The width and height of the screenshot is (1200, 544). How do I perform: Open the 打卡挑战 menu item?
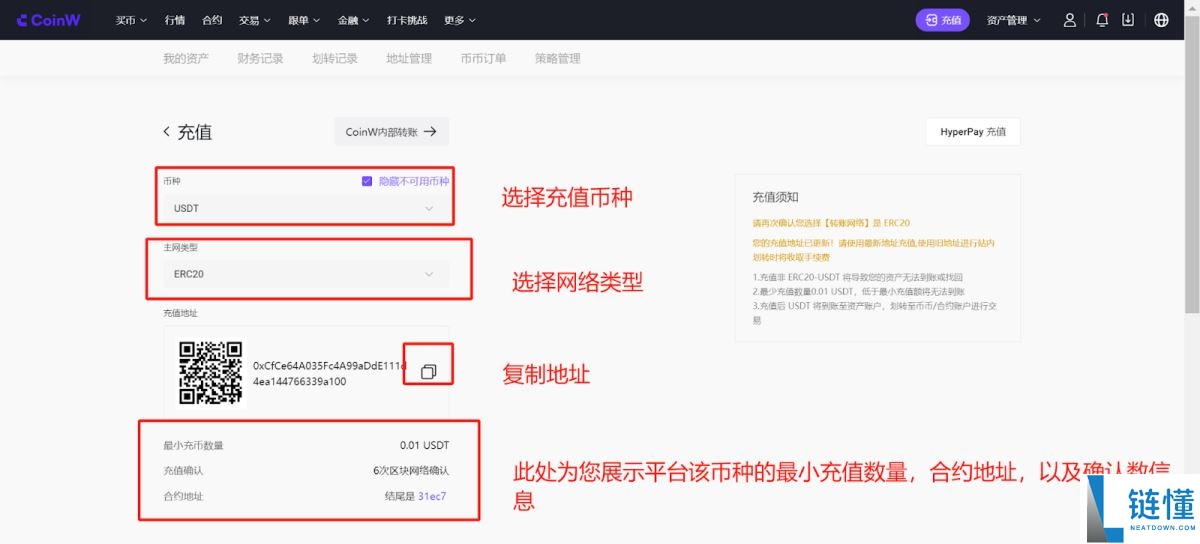pos(407,20)
